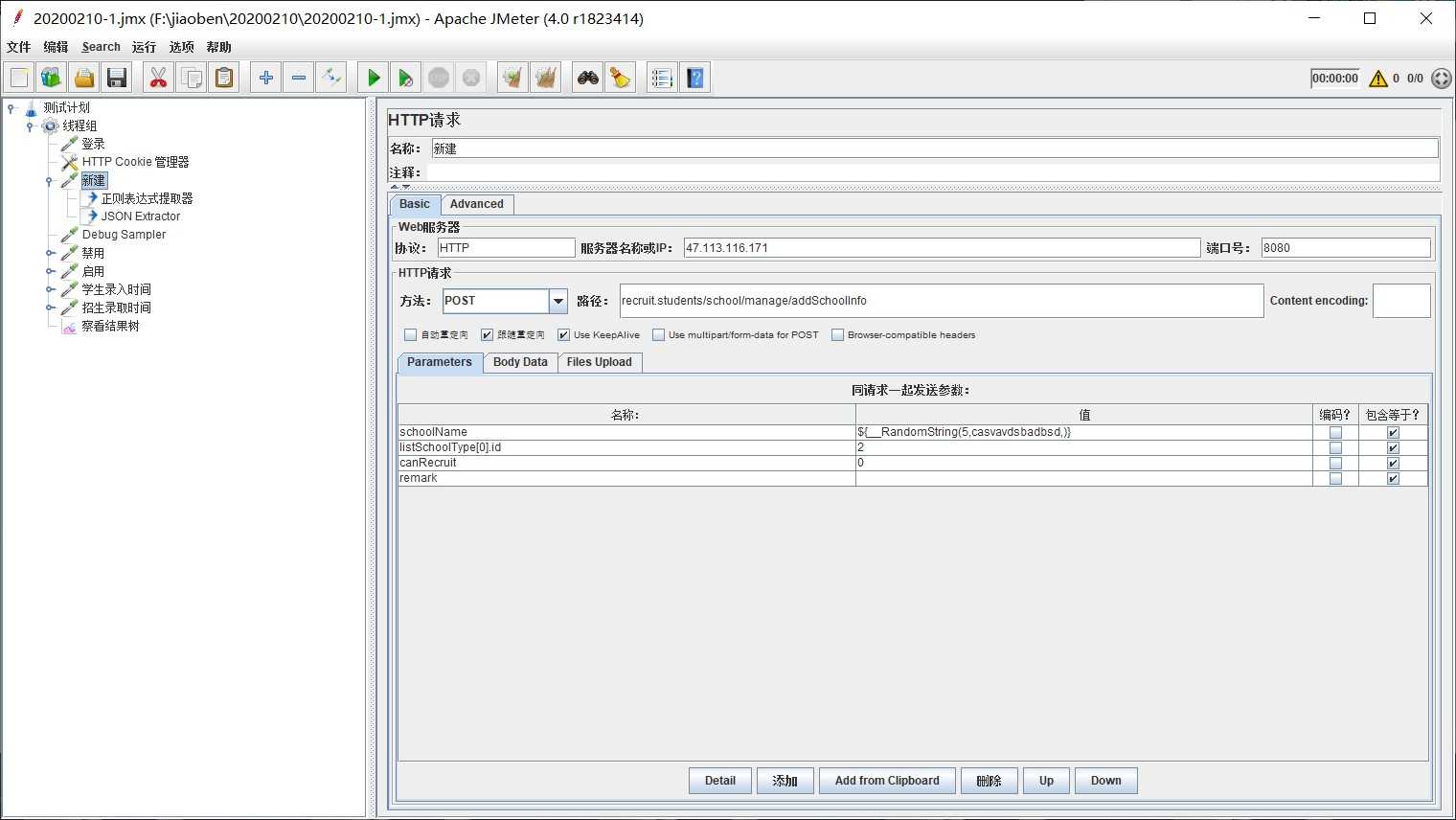
Task: Open the Templates icon in toolbar
Action: (x=52, y=78)
